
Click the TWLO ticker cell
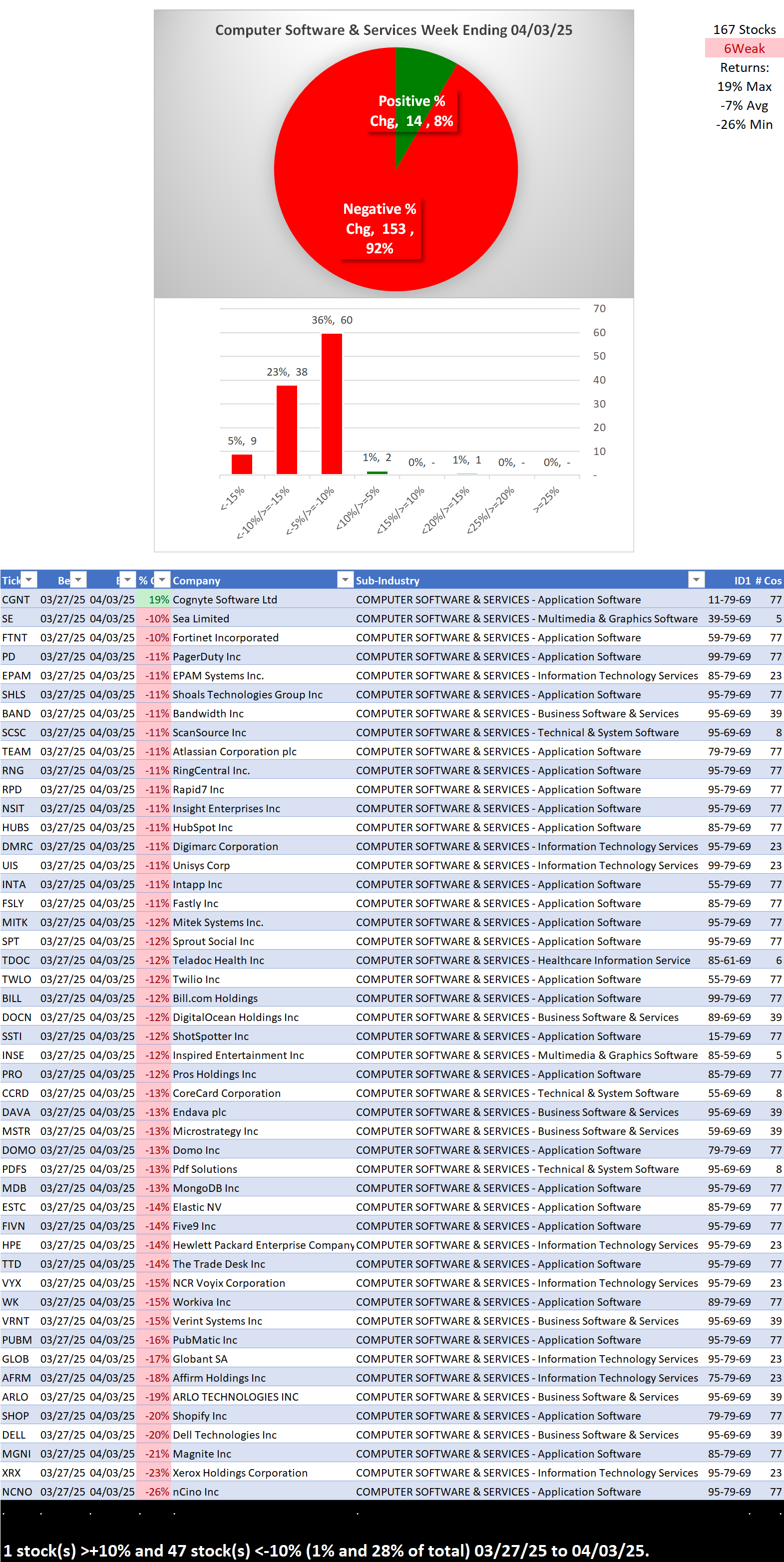[x=19, y=979]
